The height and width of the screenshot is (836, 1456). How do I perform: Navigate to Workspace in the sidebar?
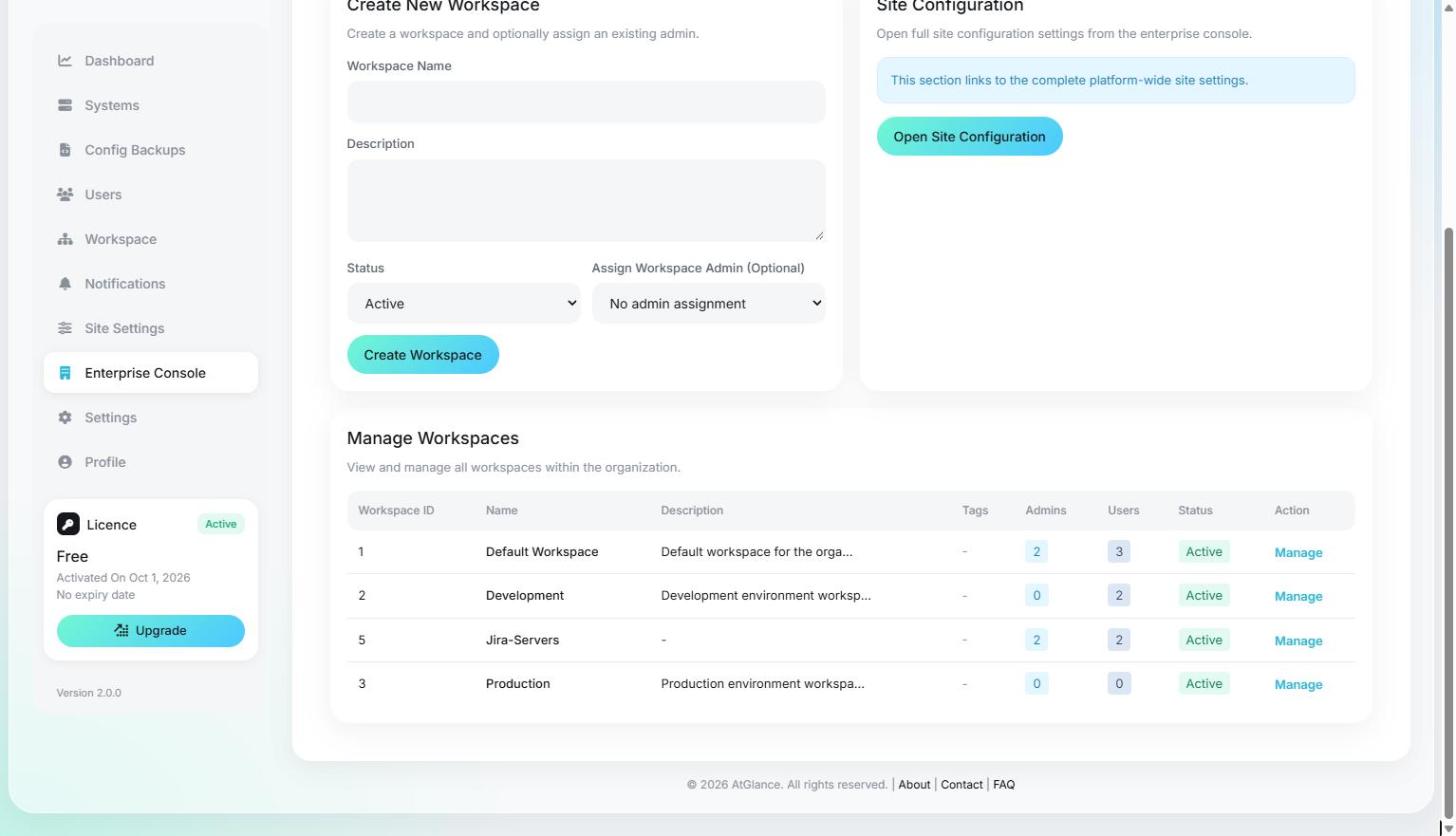click(x=150, y=239)
